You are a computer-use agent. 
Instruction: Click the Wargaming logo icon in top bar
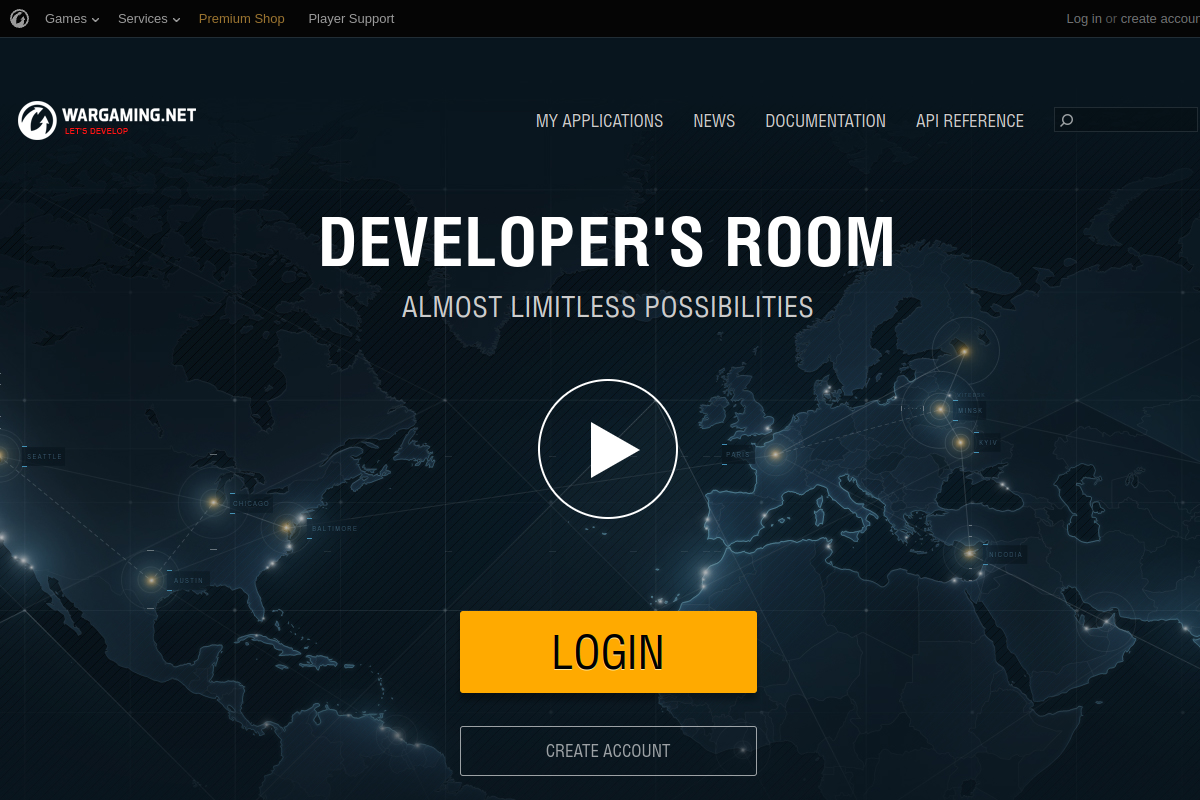click(x=19, y=18)
